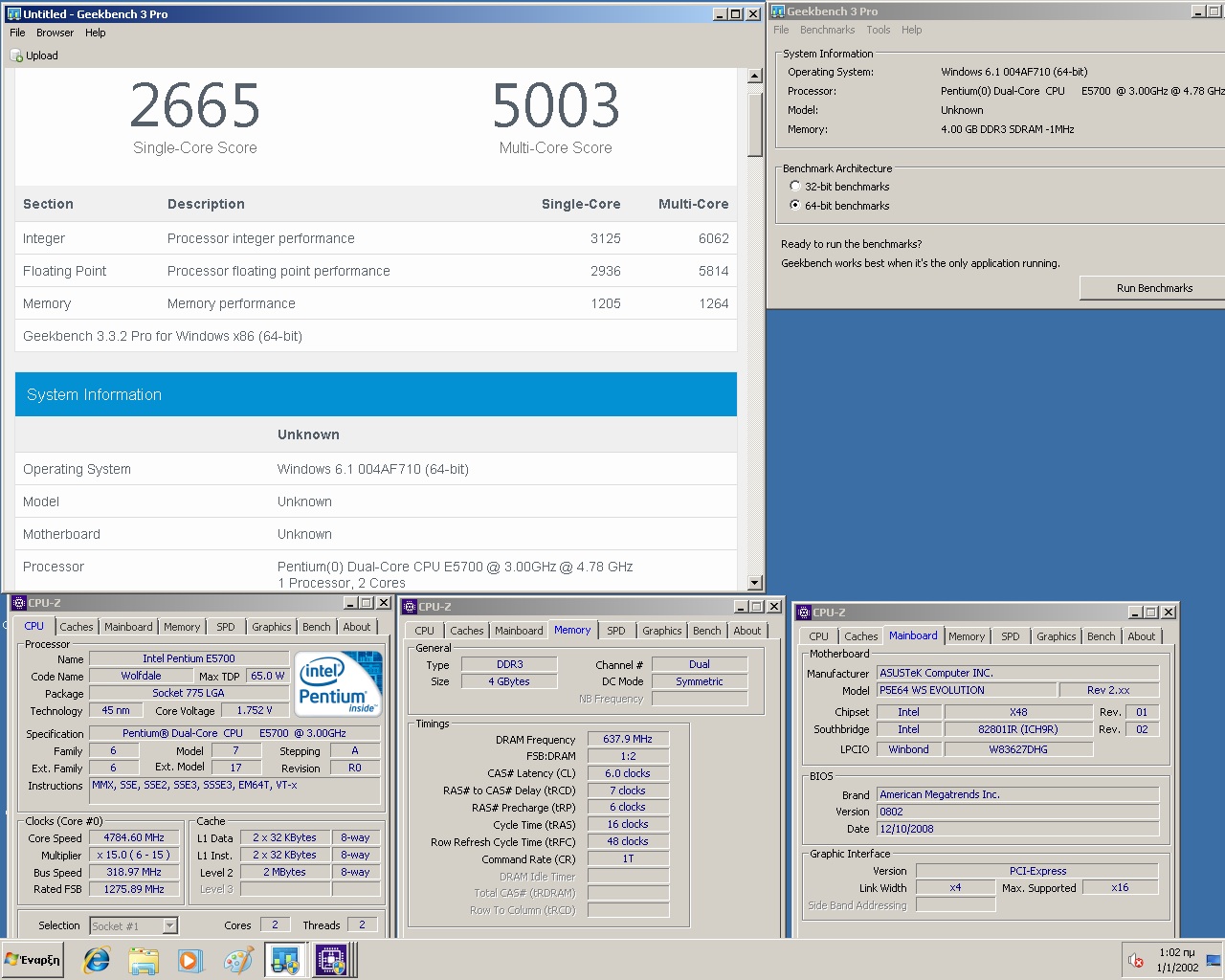
Task: Click the left CPU-Z window title icon
Action: point(18,603)
